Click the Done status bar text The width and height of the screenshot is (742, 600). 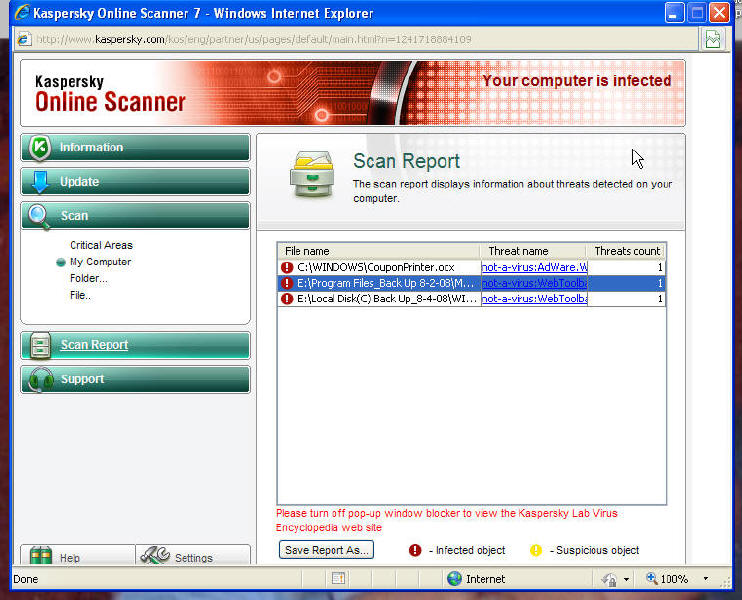click(26, 579)
